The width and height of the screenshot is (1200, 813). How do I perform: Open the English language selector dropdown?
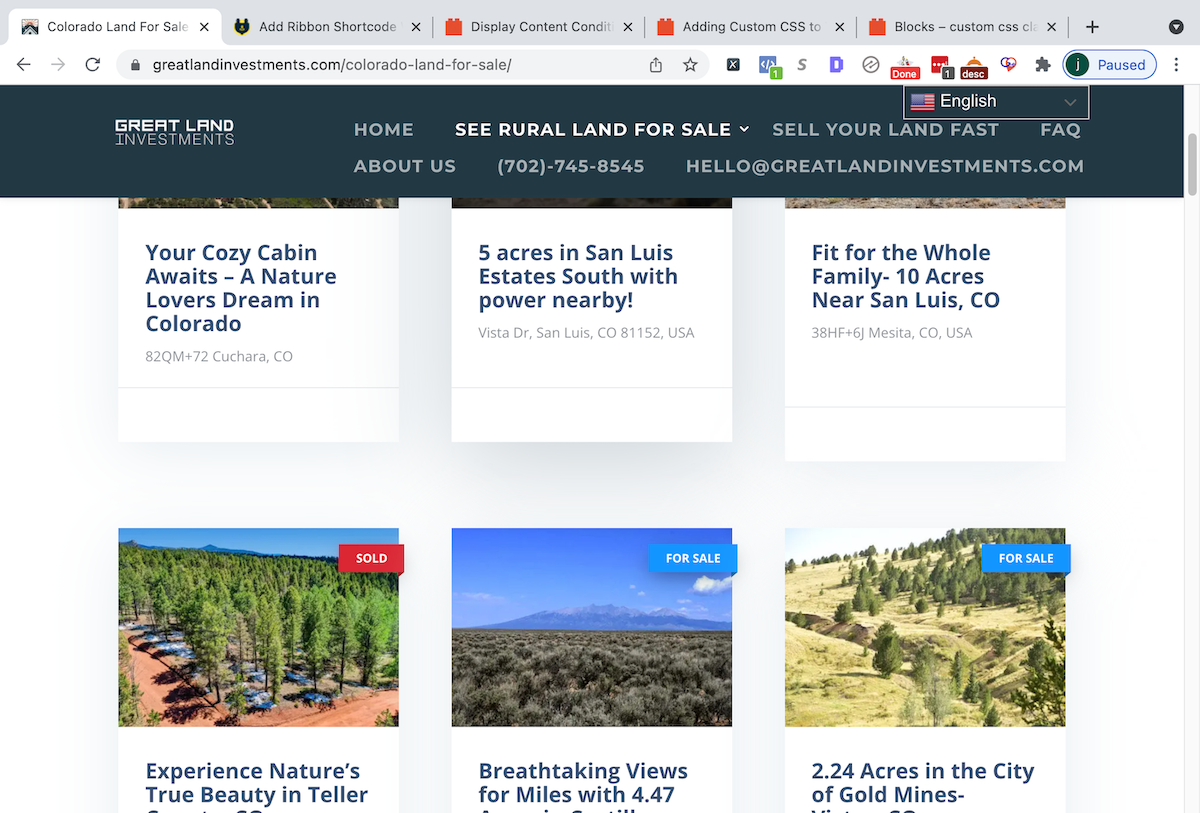(996, 101)
